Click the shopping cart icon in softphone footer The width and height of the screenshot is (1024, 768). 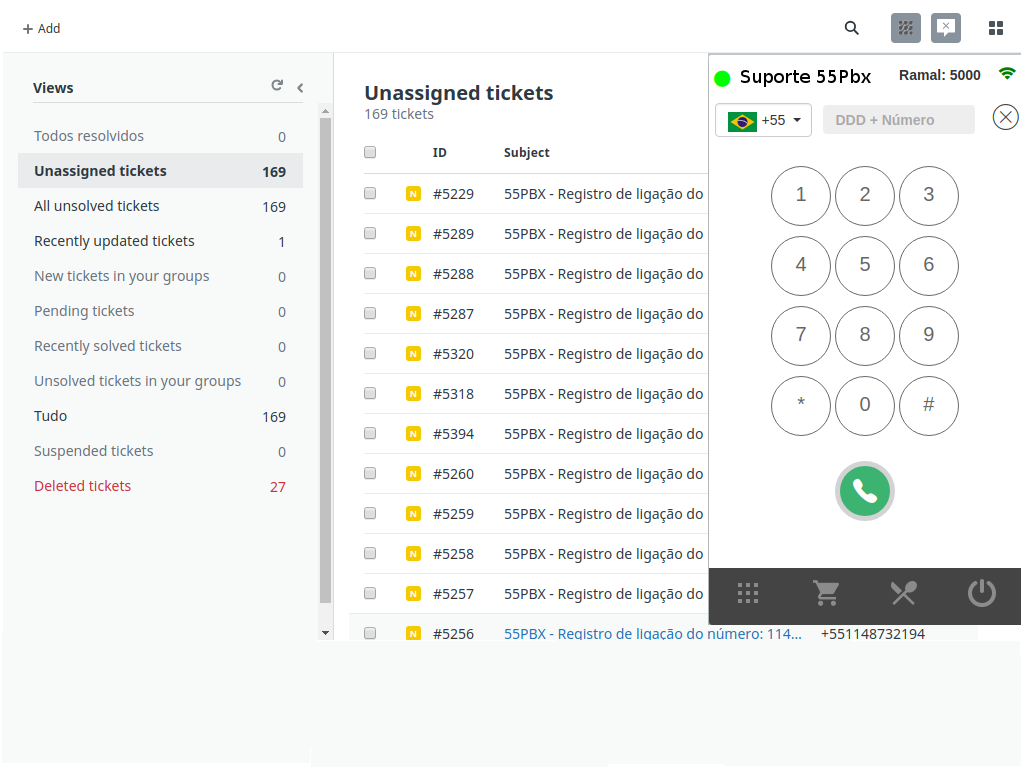point(826,594)
